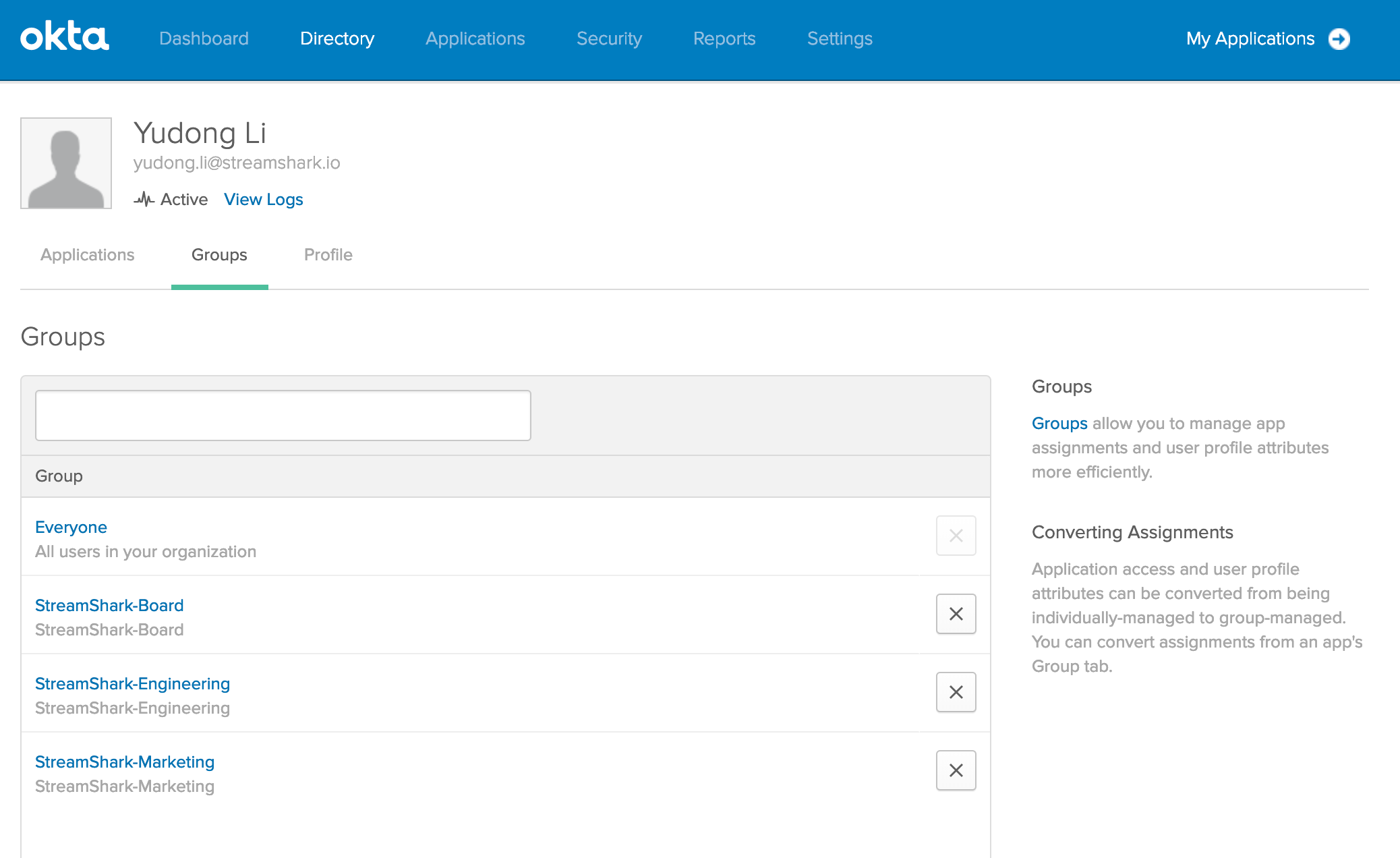
Task: Click the gray StreamShark-Marketing description text
Action: point(125,786)
